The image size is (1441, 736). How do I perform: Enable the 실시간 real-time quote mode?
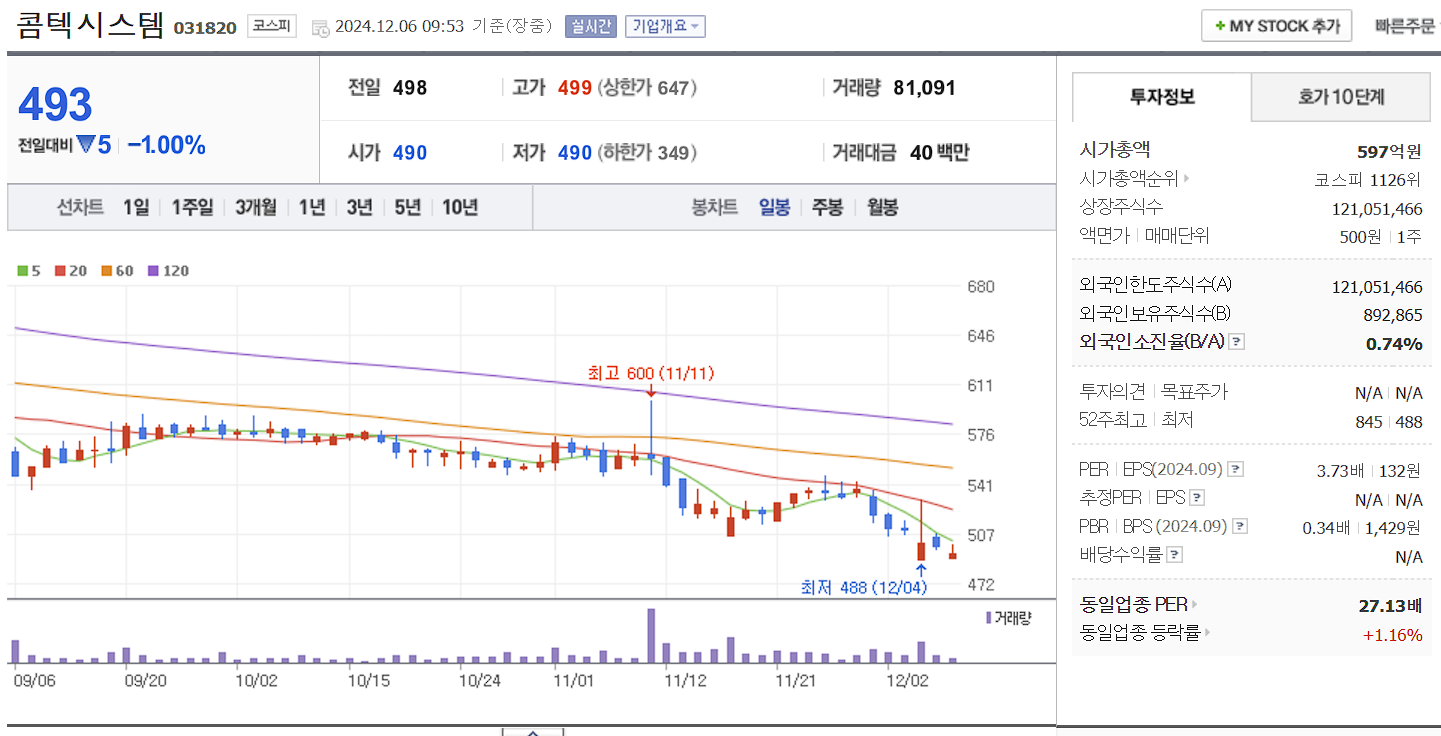(593, 25)
